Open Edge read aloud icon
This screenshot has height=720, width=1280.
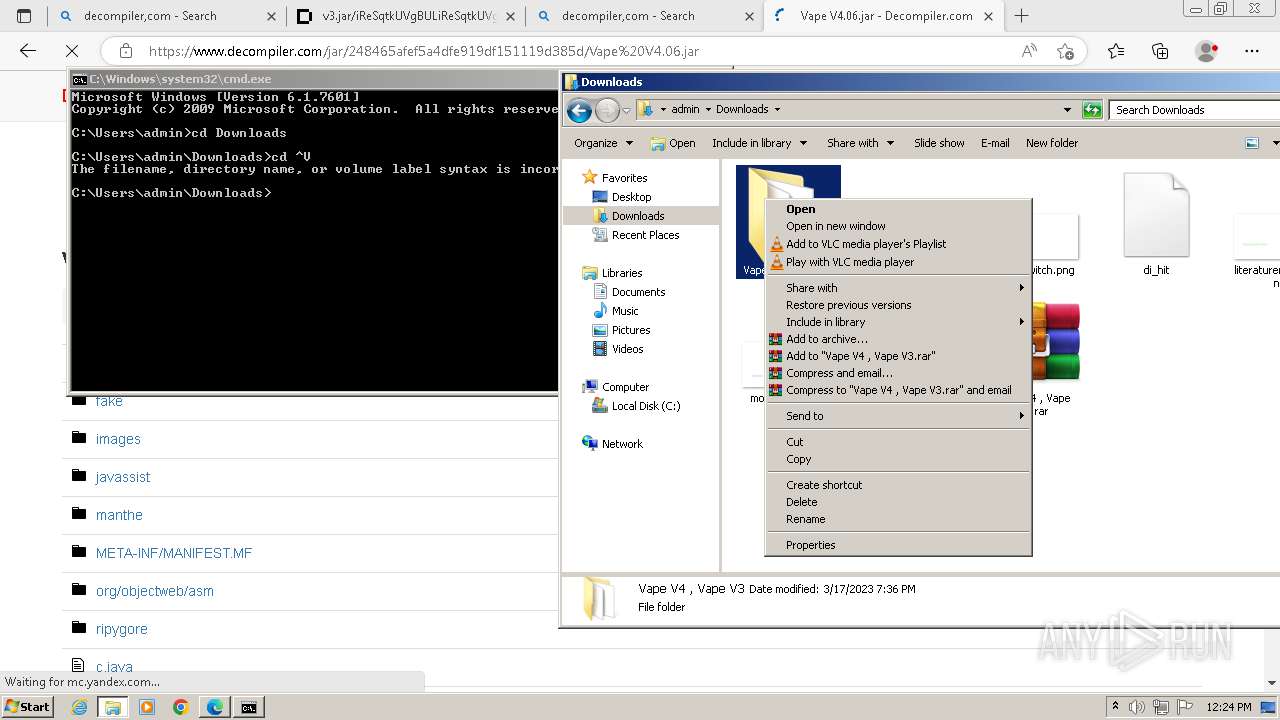coord(1029,51)
